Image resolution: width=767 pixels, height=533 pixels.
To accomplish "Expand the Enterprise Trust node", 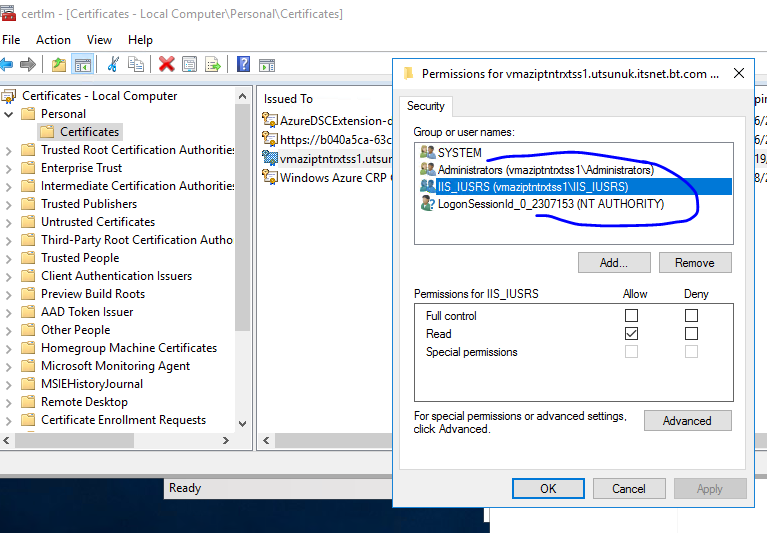I will pyautogui.click(x=8, y=169).
